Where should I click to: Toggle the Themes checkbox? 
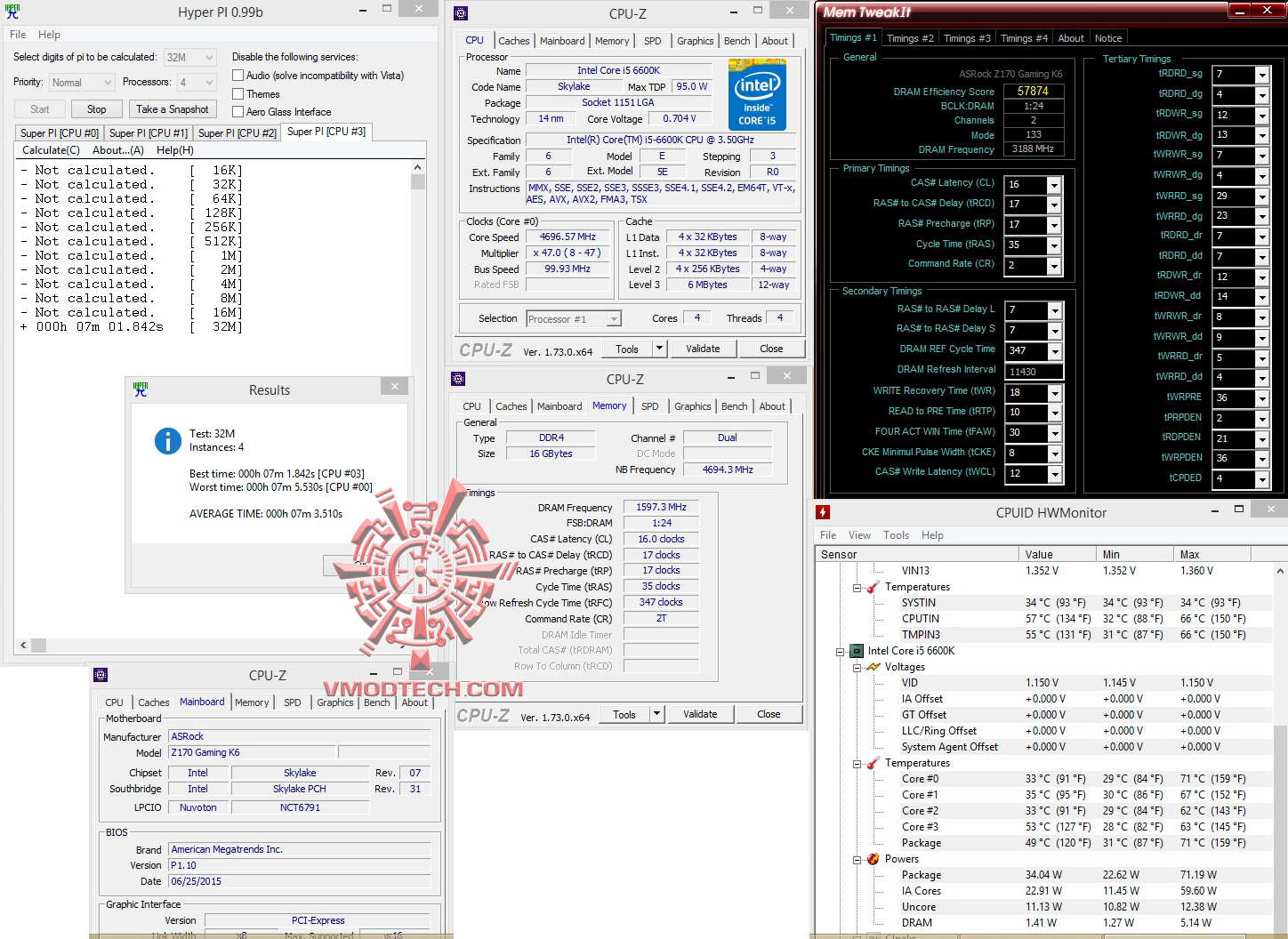[x=237, y=93]
